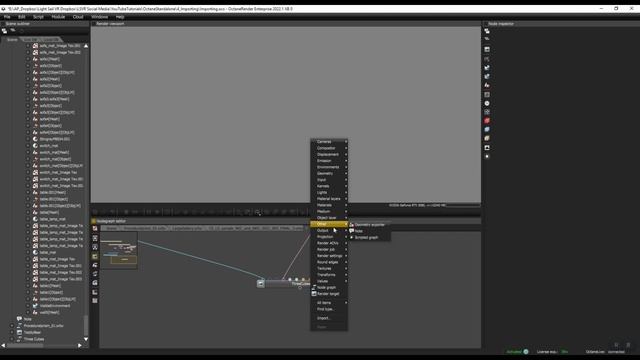Open the Round edges submenu entry

pos(329,262)
